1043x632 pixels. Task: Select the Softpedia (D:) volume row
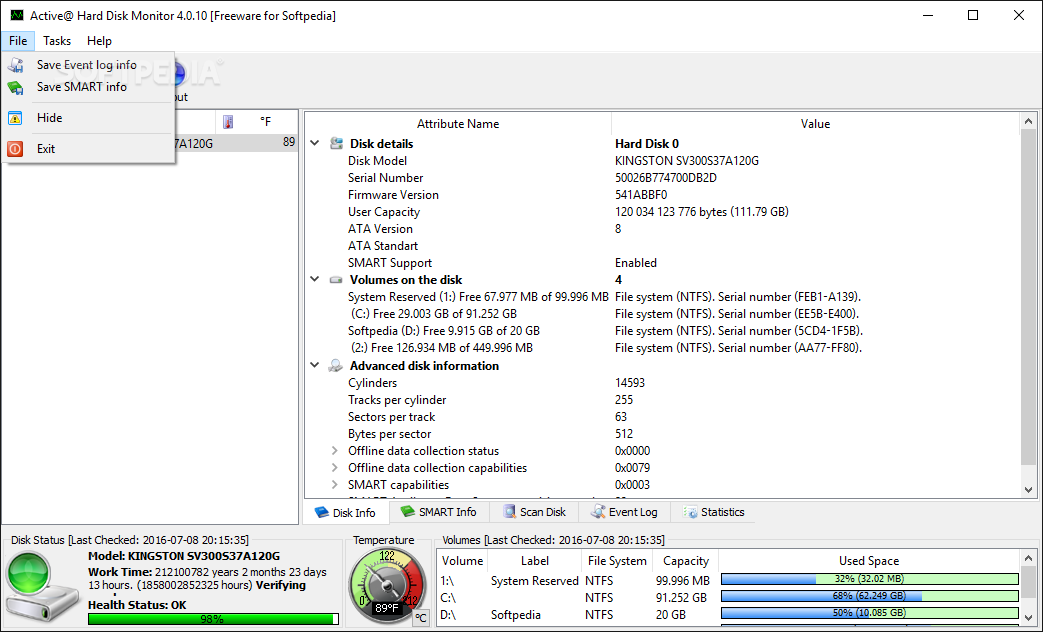point(662,331)
